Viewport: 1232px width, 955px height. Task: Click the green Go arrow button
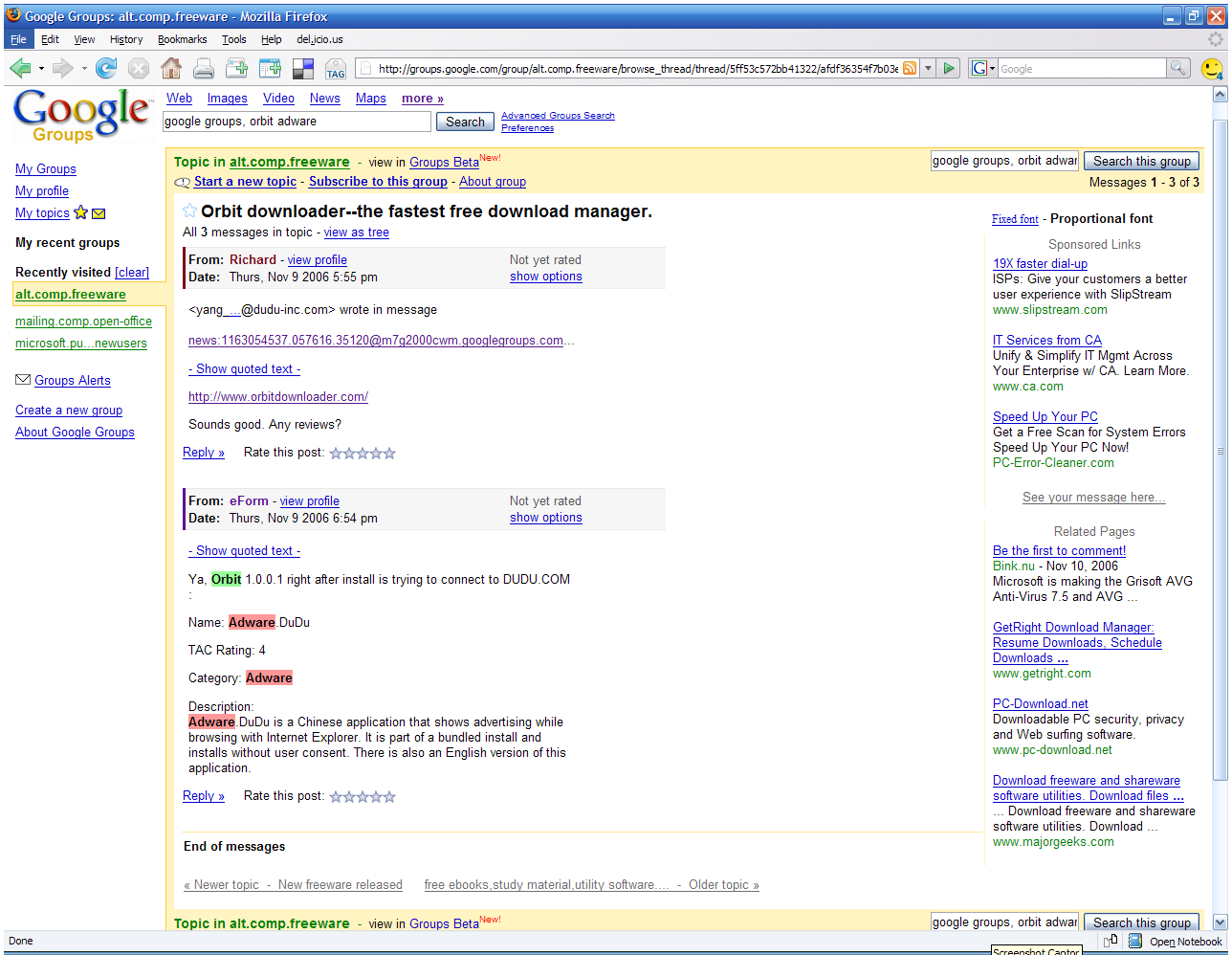(x=949, y=68)
